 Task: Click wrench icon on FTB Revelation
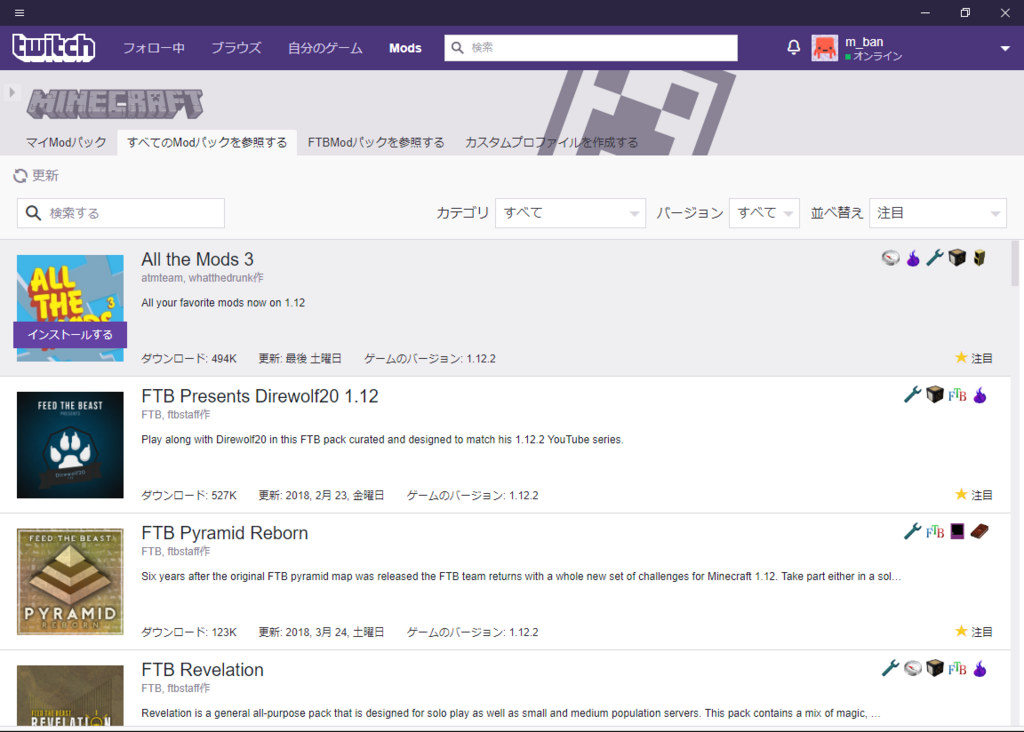[x=890, y=668]
